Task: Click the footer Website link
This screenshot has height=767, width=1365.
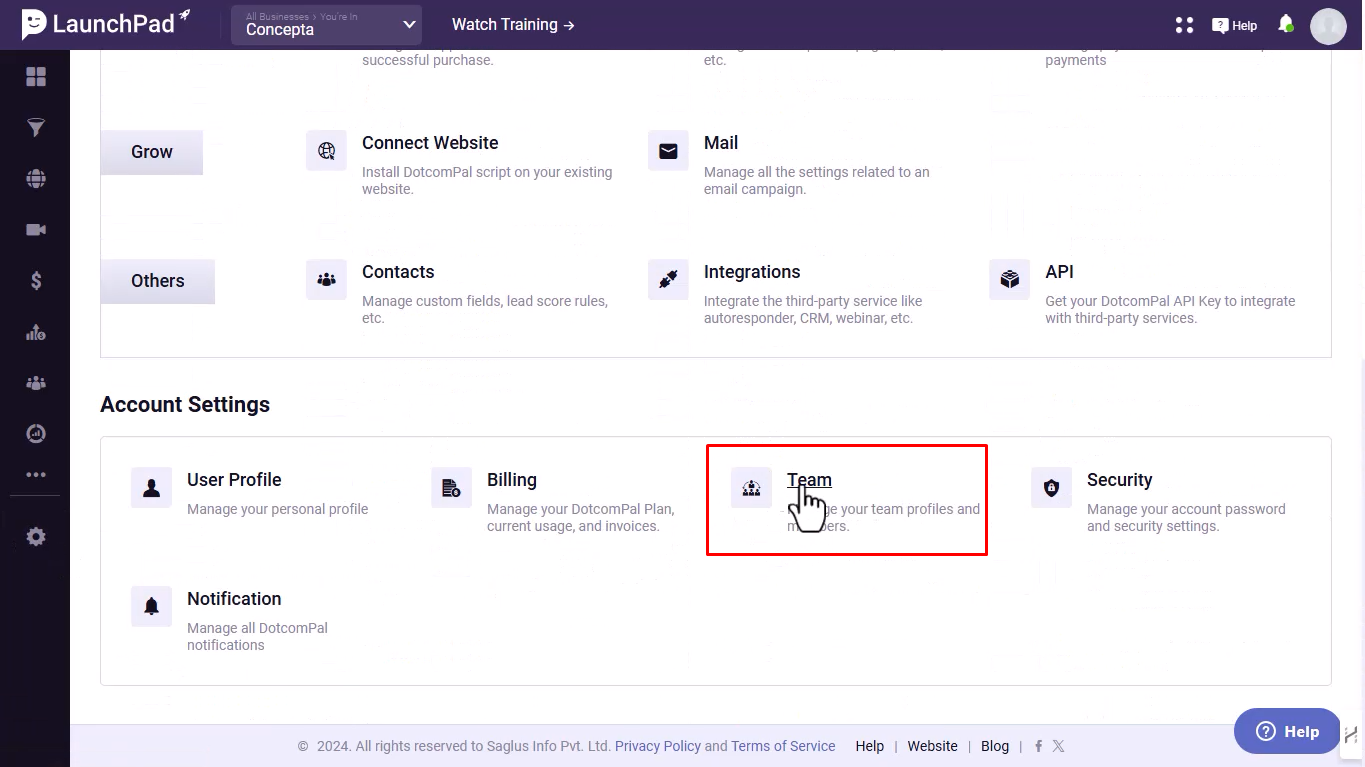Action: click(x=933, y=746)
